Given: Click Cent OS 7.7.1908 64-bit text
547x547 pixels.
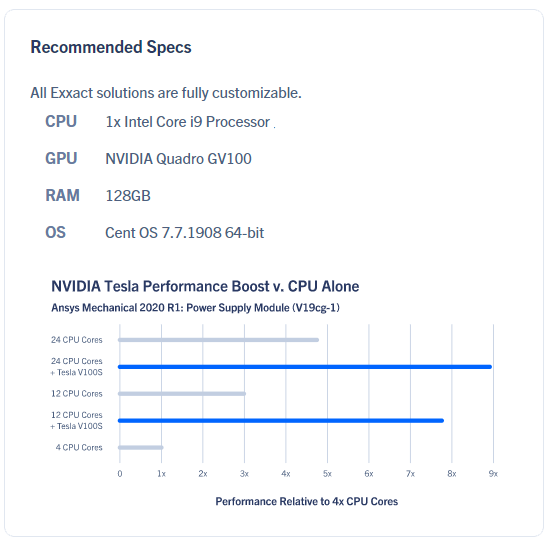Looking at the screenshot, I should point(185,233).
